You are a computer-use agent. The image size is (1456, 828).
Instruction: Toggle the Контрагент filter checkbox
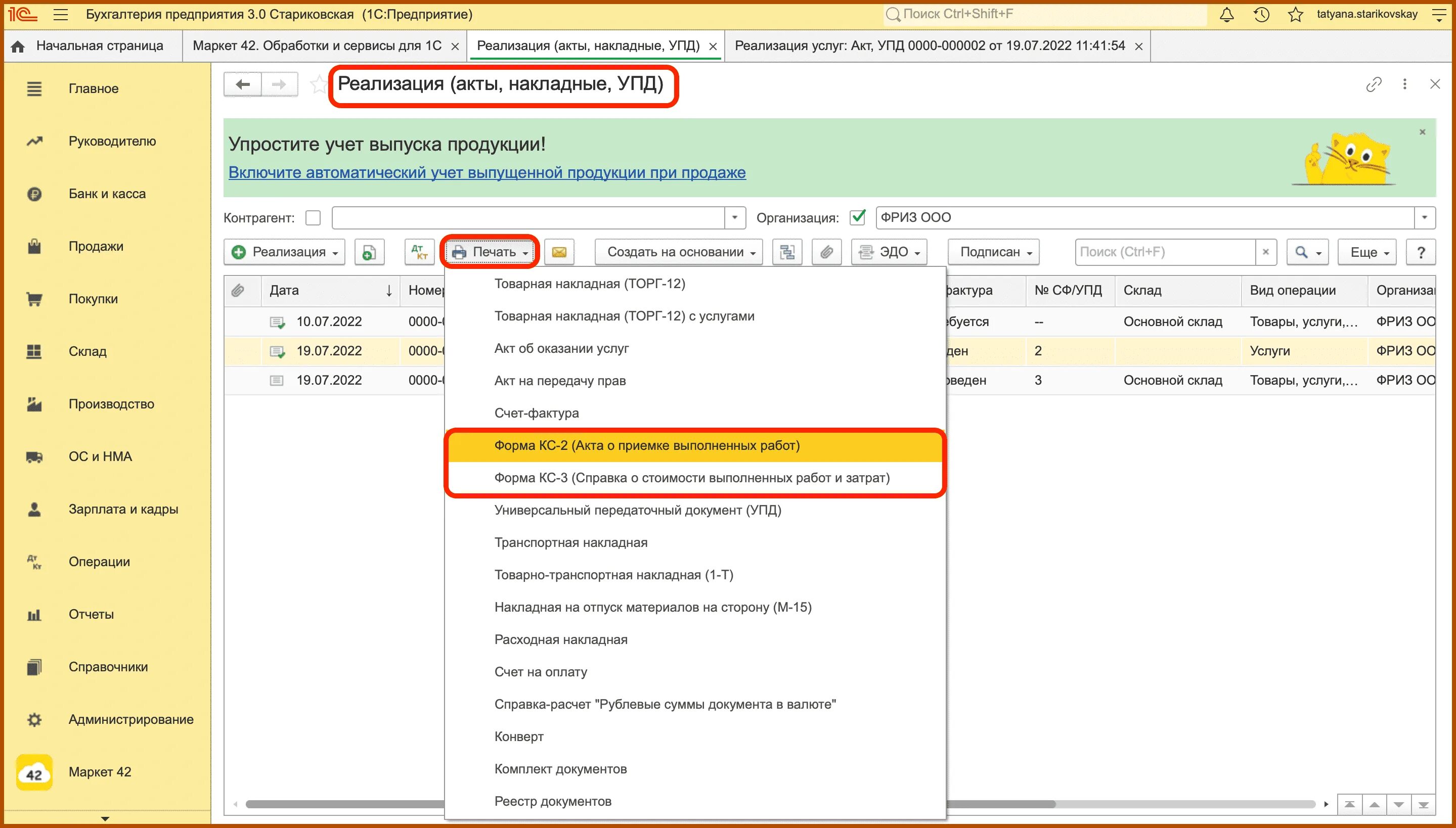tap(313, 218)
